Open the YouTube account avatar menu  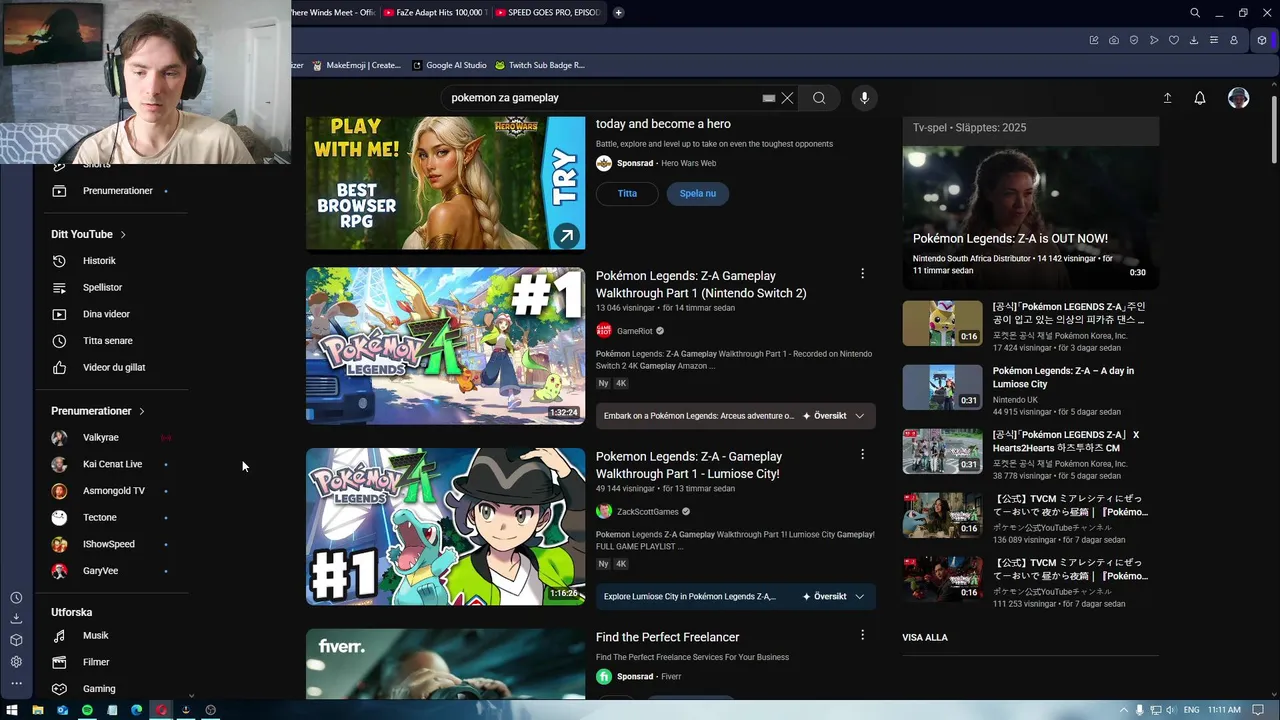1238,98
